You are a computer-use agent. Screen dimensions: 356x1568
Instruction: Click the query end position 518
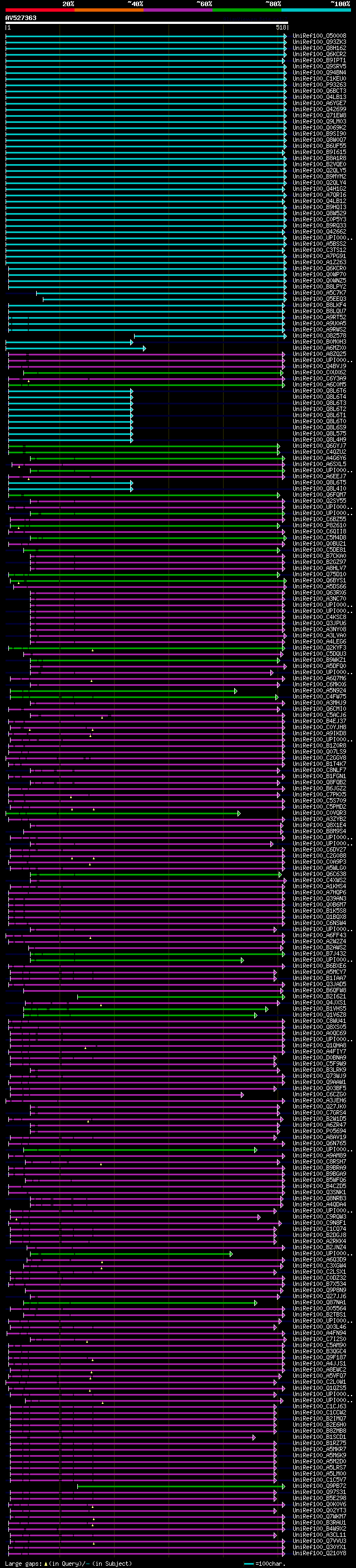tap(281, 27)
